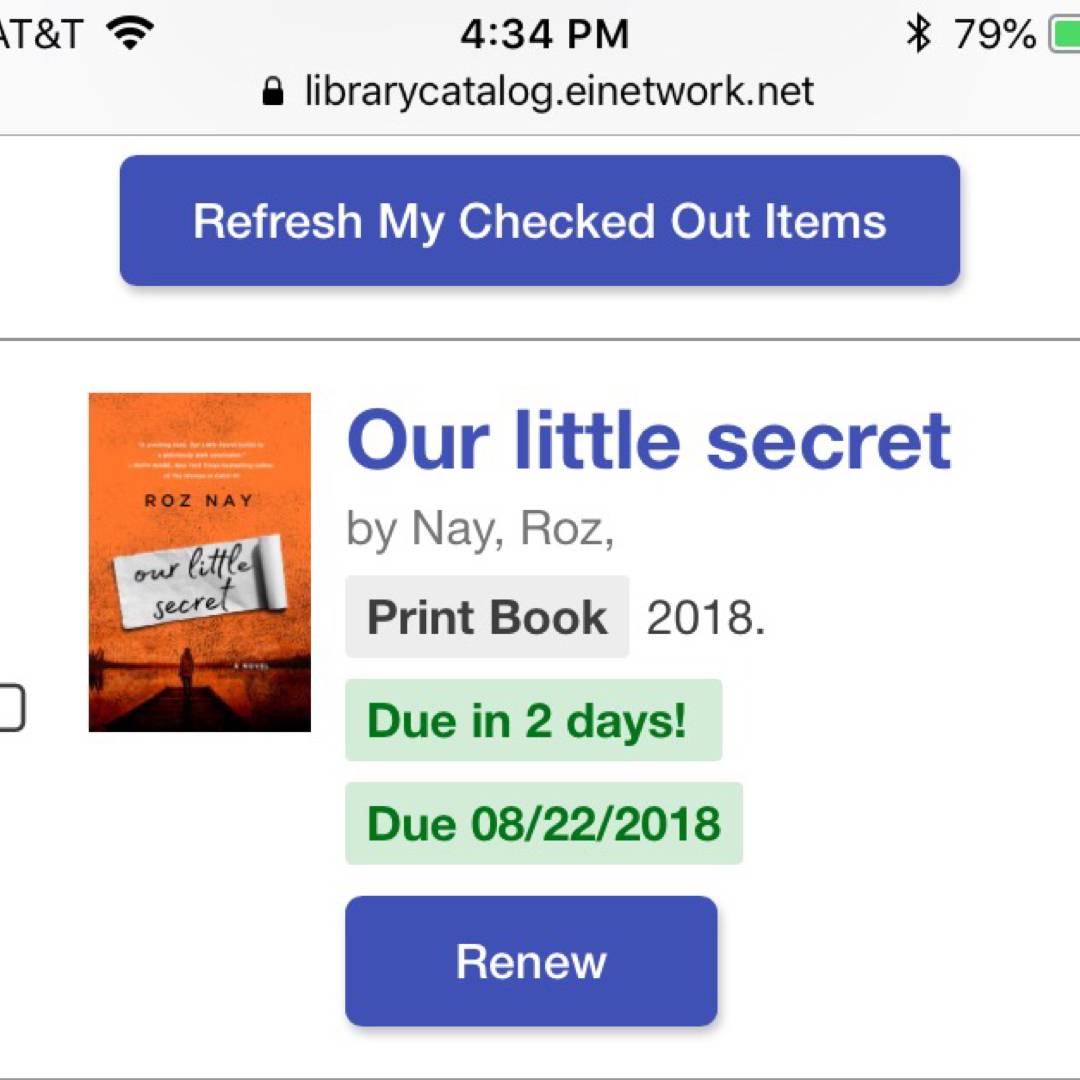Click the padlock icon beside the URL
This screenshot has height=1080, width=1080.
[x=272, y=92]
